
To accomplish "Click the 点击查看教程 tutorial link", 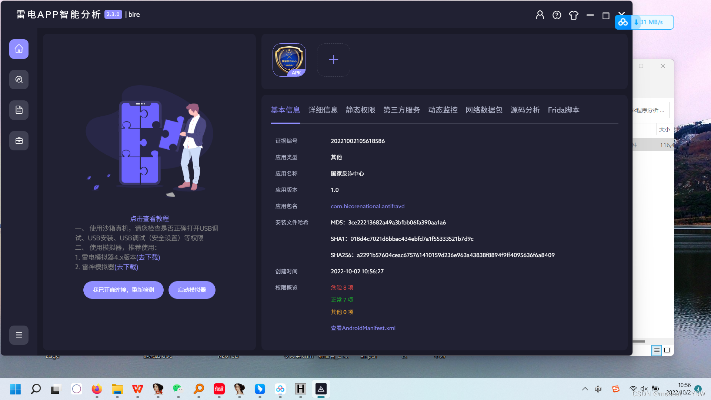I will tap(149, 217).
